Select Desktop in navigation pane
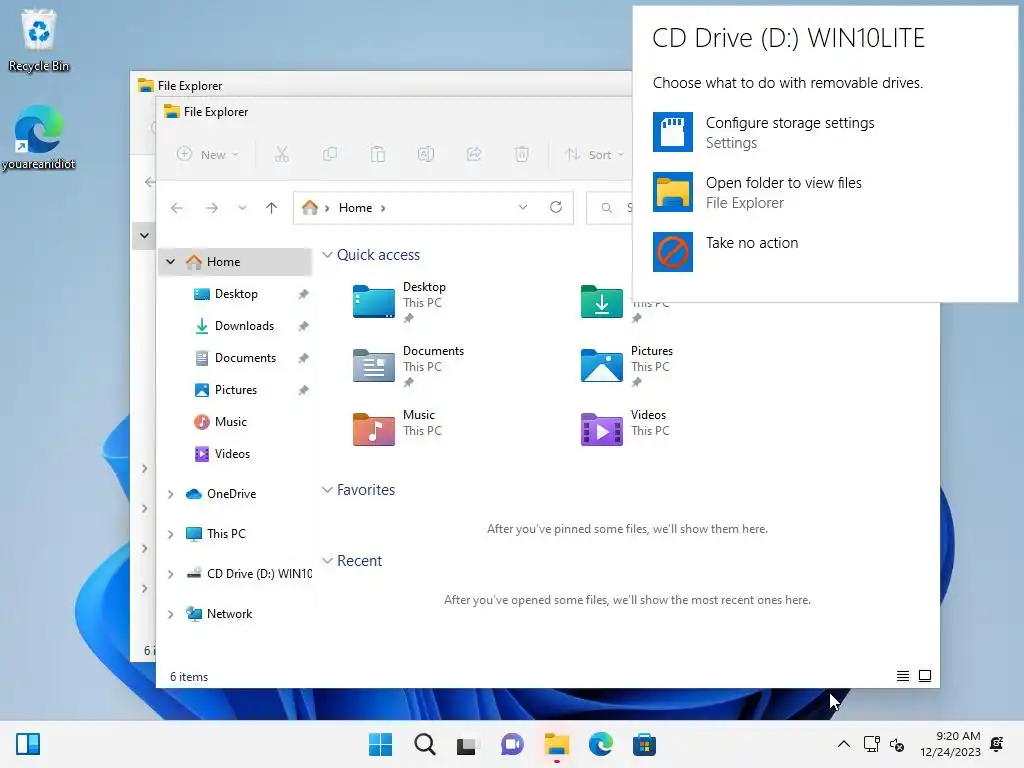Viewport: 1024px width, 768px height. [x=236, y=294]
